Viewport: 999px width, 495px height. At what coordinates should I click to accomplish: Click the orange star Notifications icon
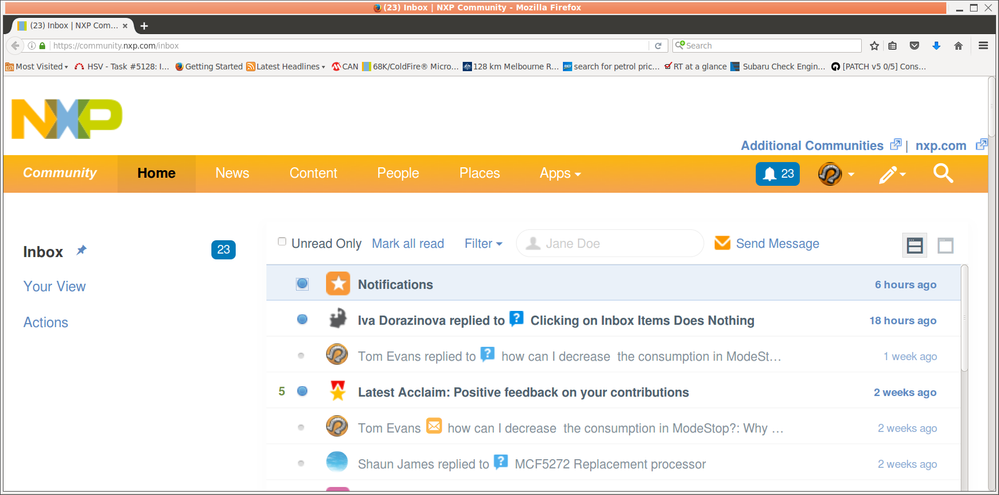(x=338, y=284)
